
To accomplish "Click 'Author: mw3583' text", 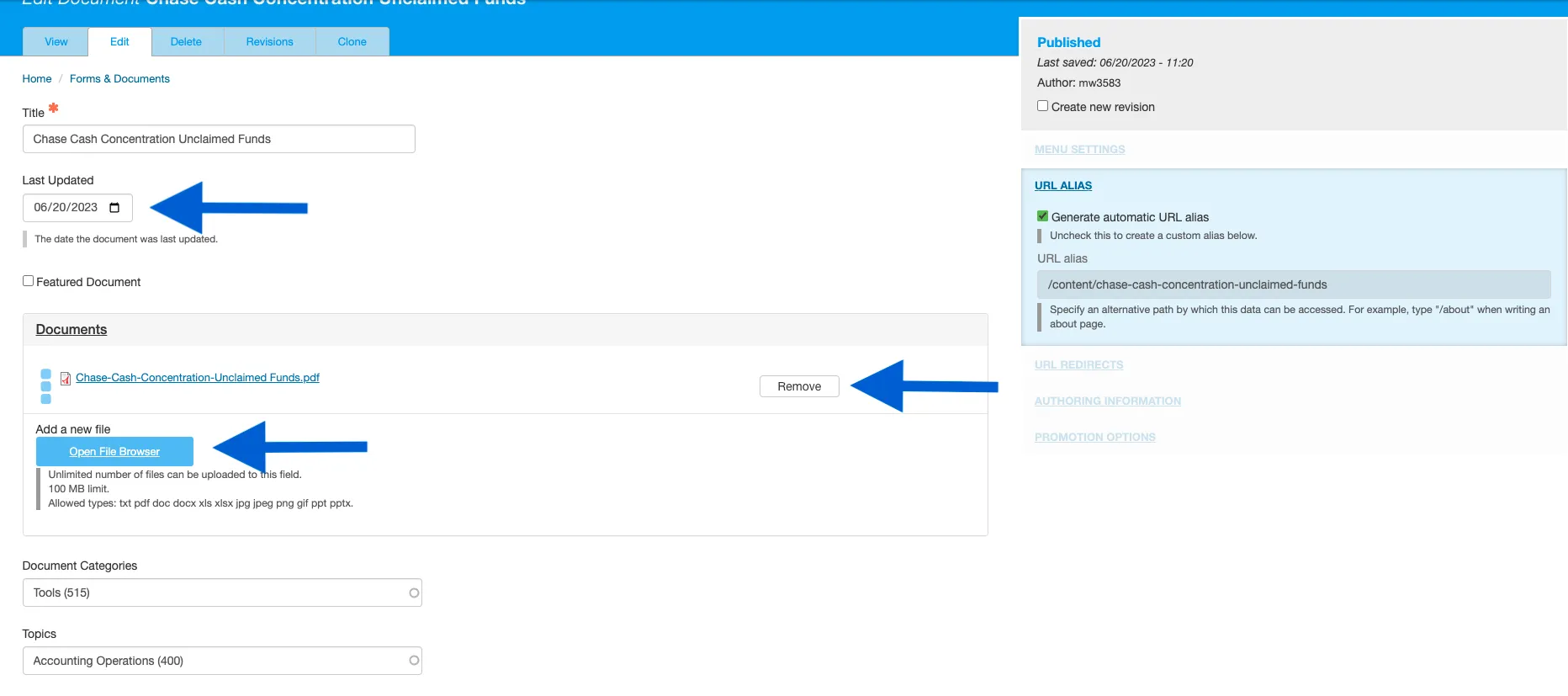I will click(1078, 82).
